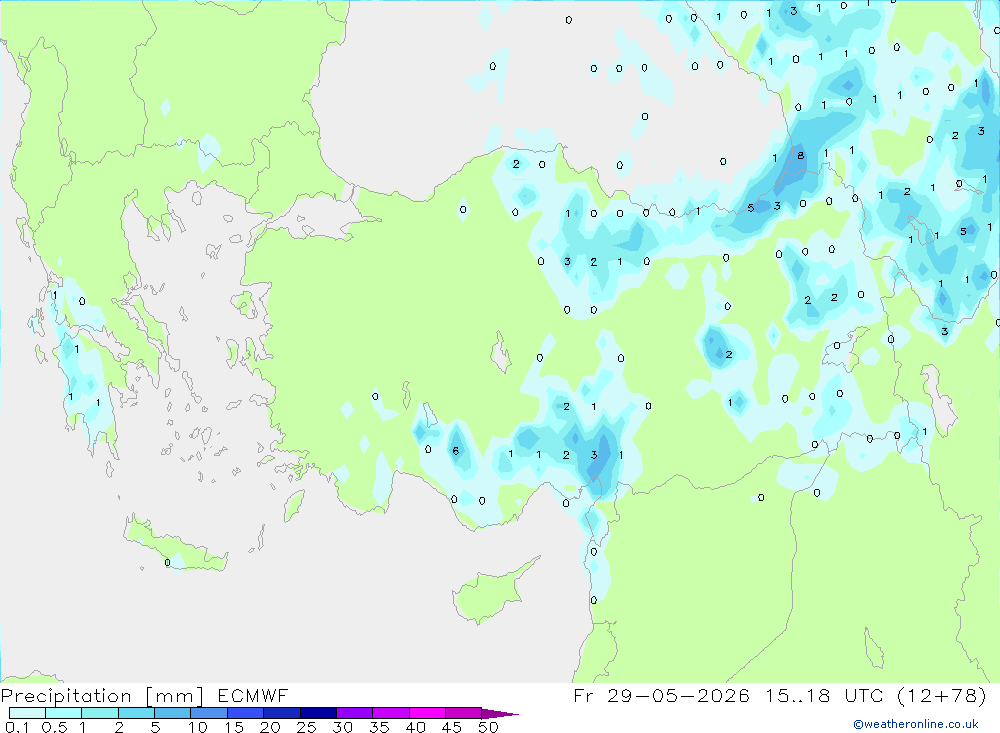Click the 35–40 mm legend color box
The width and height of the screenshot is (1000, 733).
[x=391, y=713]
